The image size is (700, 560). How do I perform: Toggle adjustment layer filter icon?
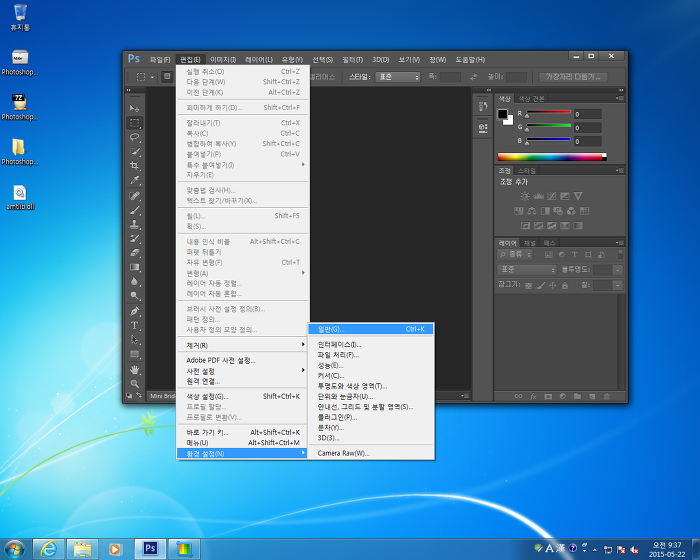coord(562,255)
